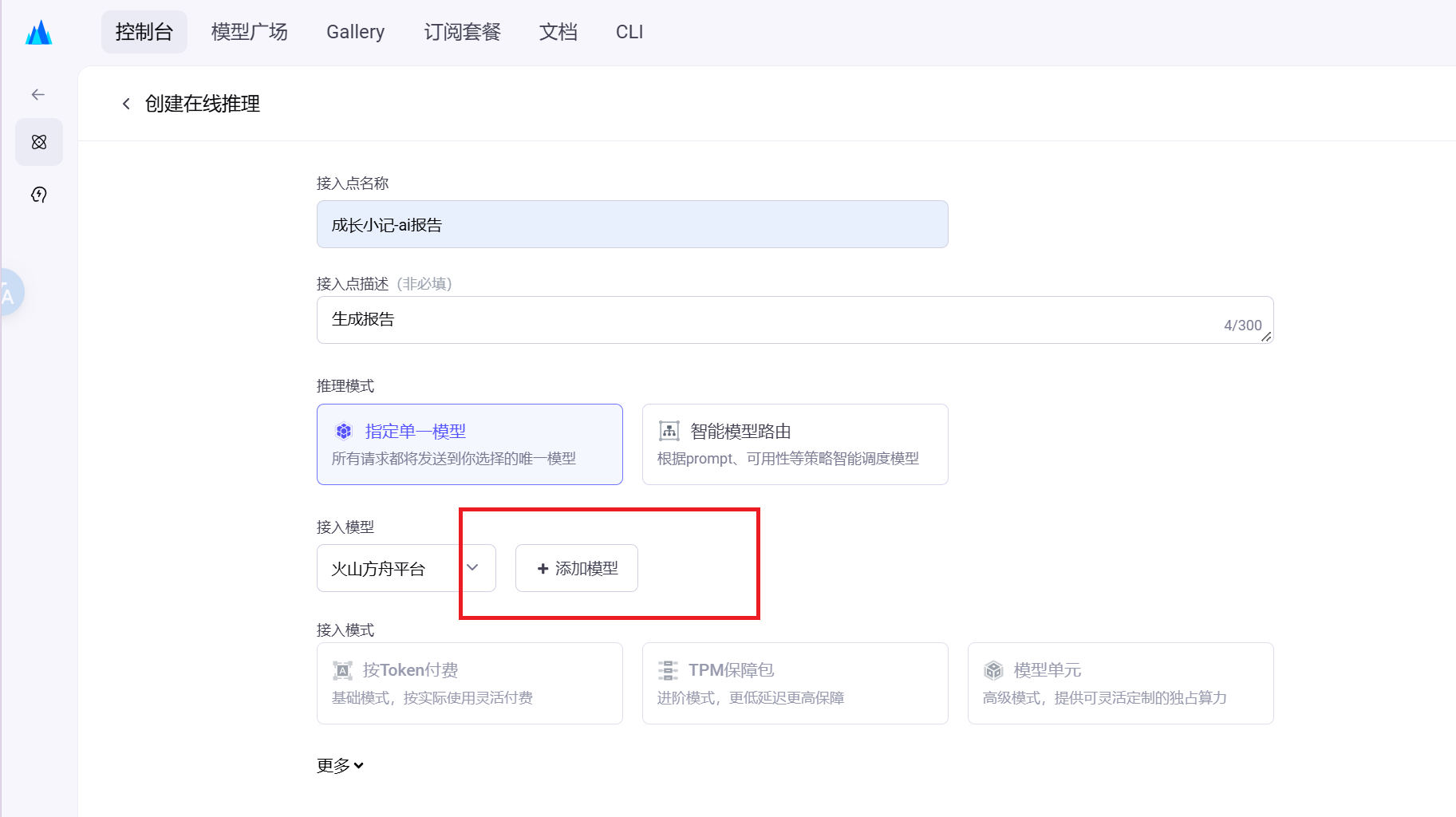
Task: Open 文档 tab
Action: 558,32
